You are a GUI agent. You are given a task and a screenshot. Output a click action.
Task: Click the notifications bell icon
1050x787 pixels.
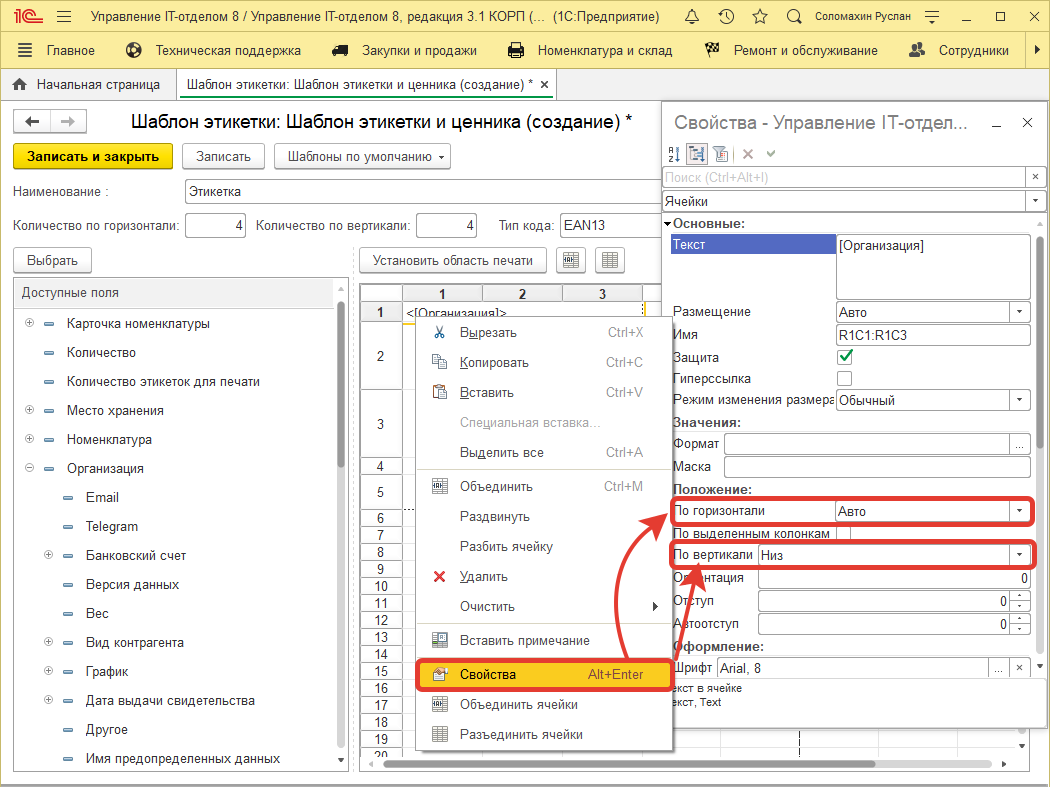pyautogui.click(x=692, y=18)
